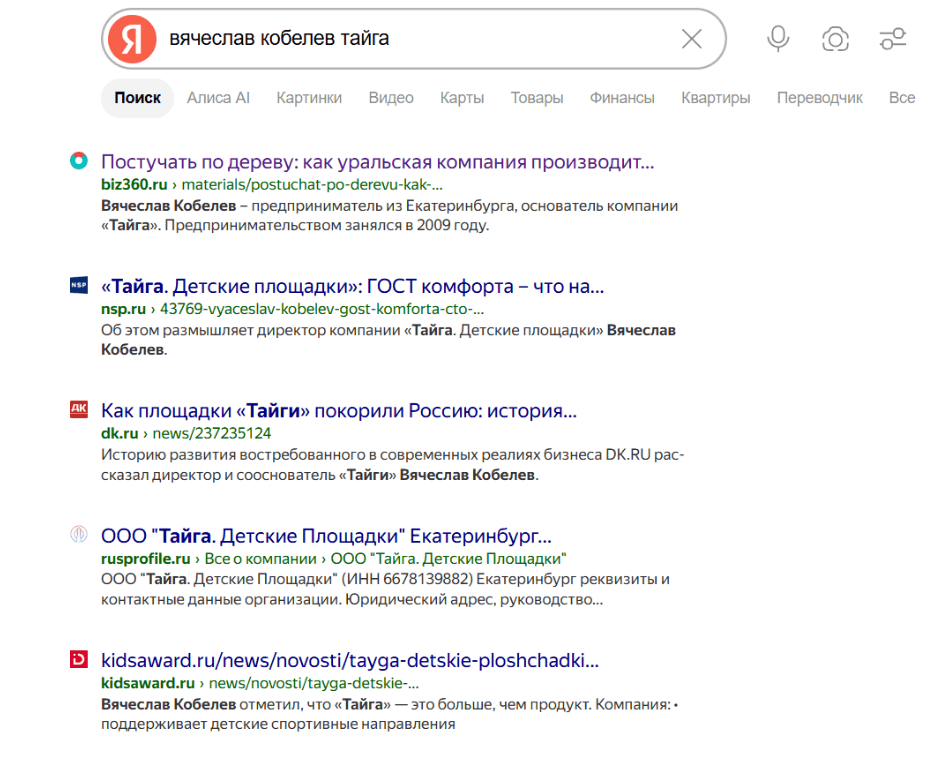Open rusprofile ООО "Тайга. Детские Площадки" breadcrumb
This screenshot has height=757, width=936.
[448, 559]
